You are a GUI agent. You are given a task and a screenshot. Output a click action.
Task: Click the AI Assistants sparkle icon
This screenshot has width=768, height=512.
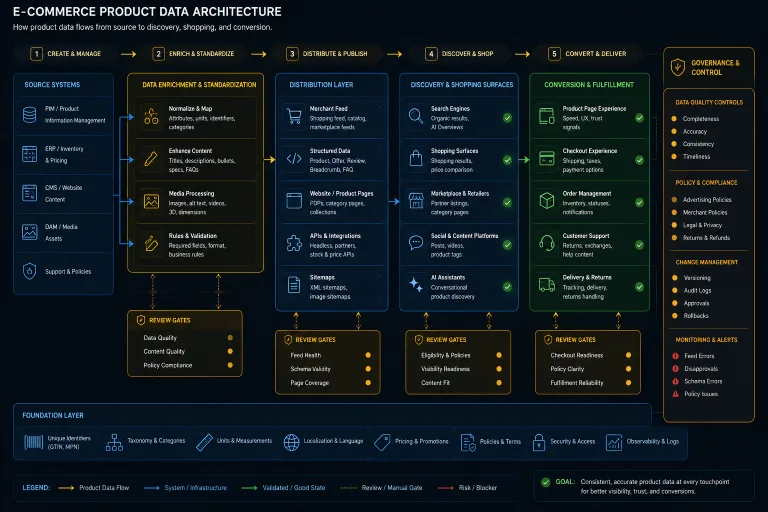coord(416,285)
